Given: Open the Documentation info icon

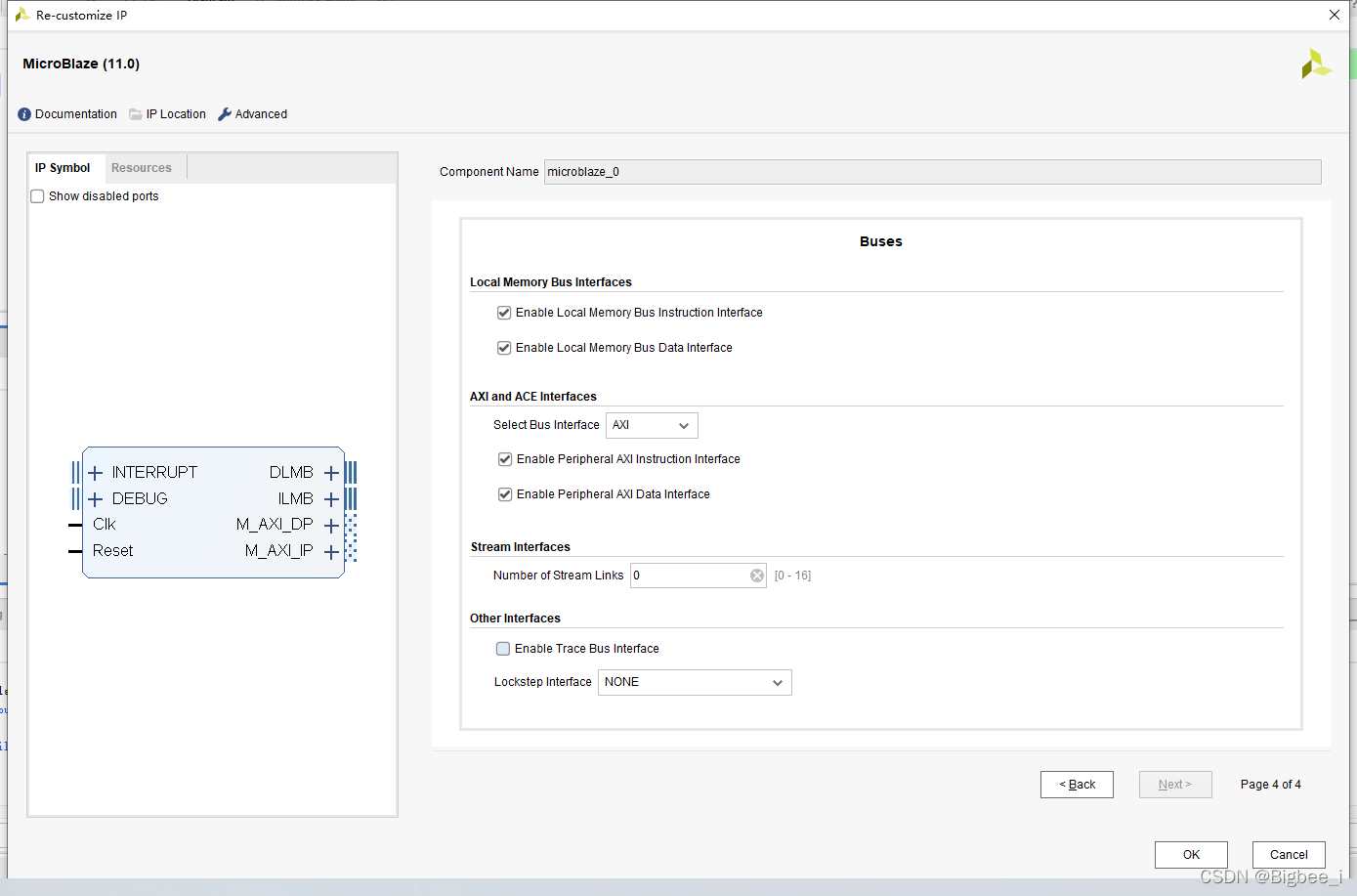Looking at the screenshot, I should [24, 114].
